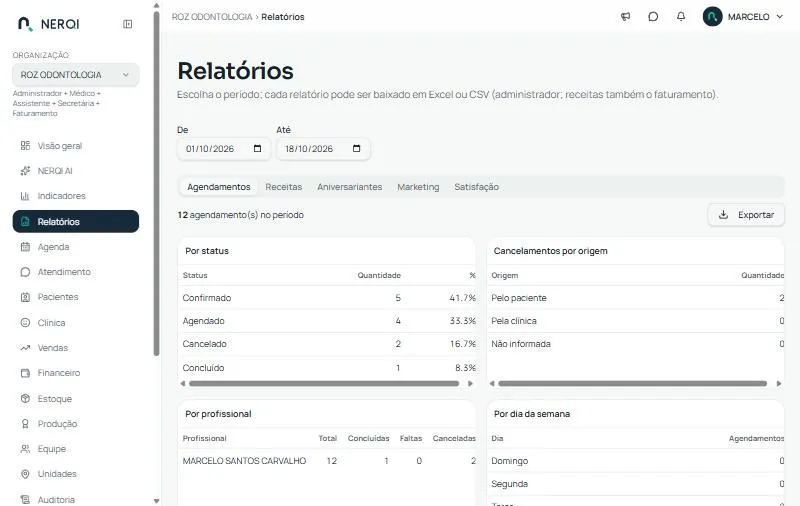The height and width of the screenshot is (506, 800).
Task: Click sidebar vertical scrollbar thumb
Action: [156, 184]
